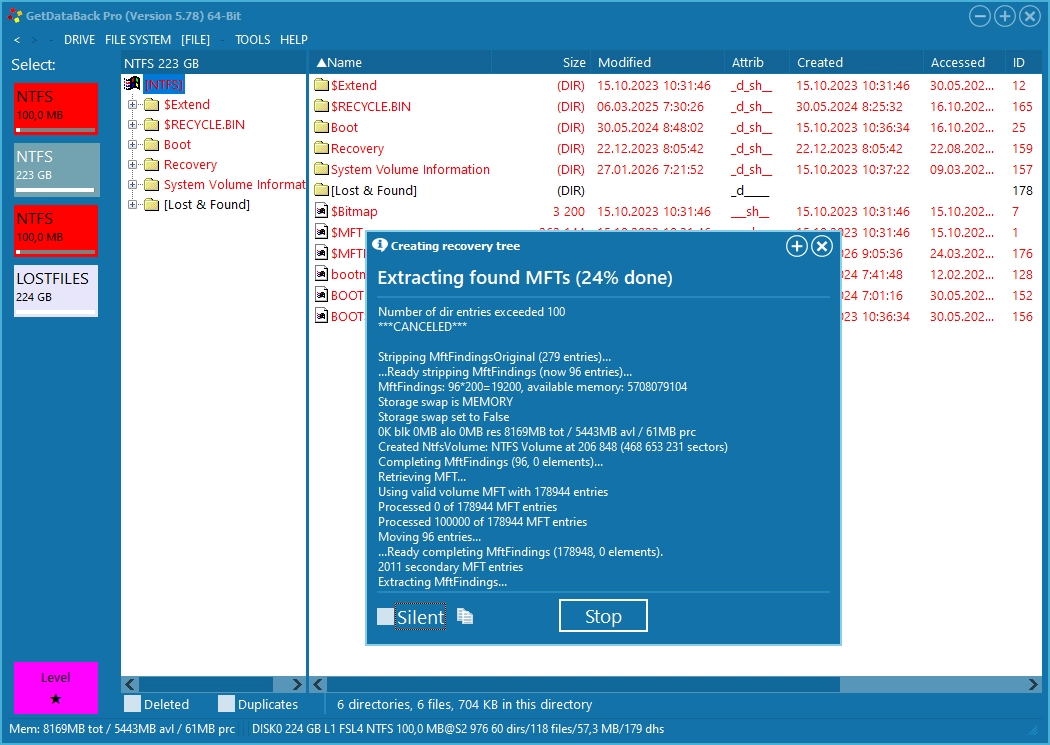
Task: Click the copy log icon next to Silent
Action: pyautogui.click(x=465, y=616)
